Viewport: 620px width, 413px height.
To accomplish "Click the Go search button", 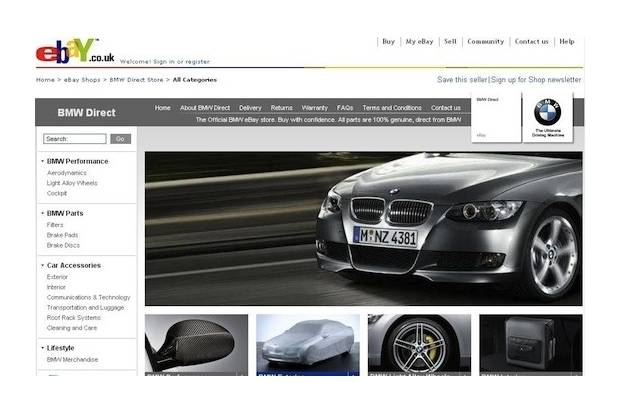I will pyautogui.click(x=121, y=139).
